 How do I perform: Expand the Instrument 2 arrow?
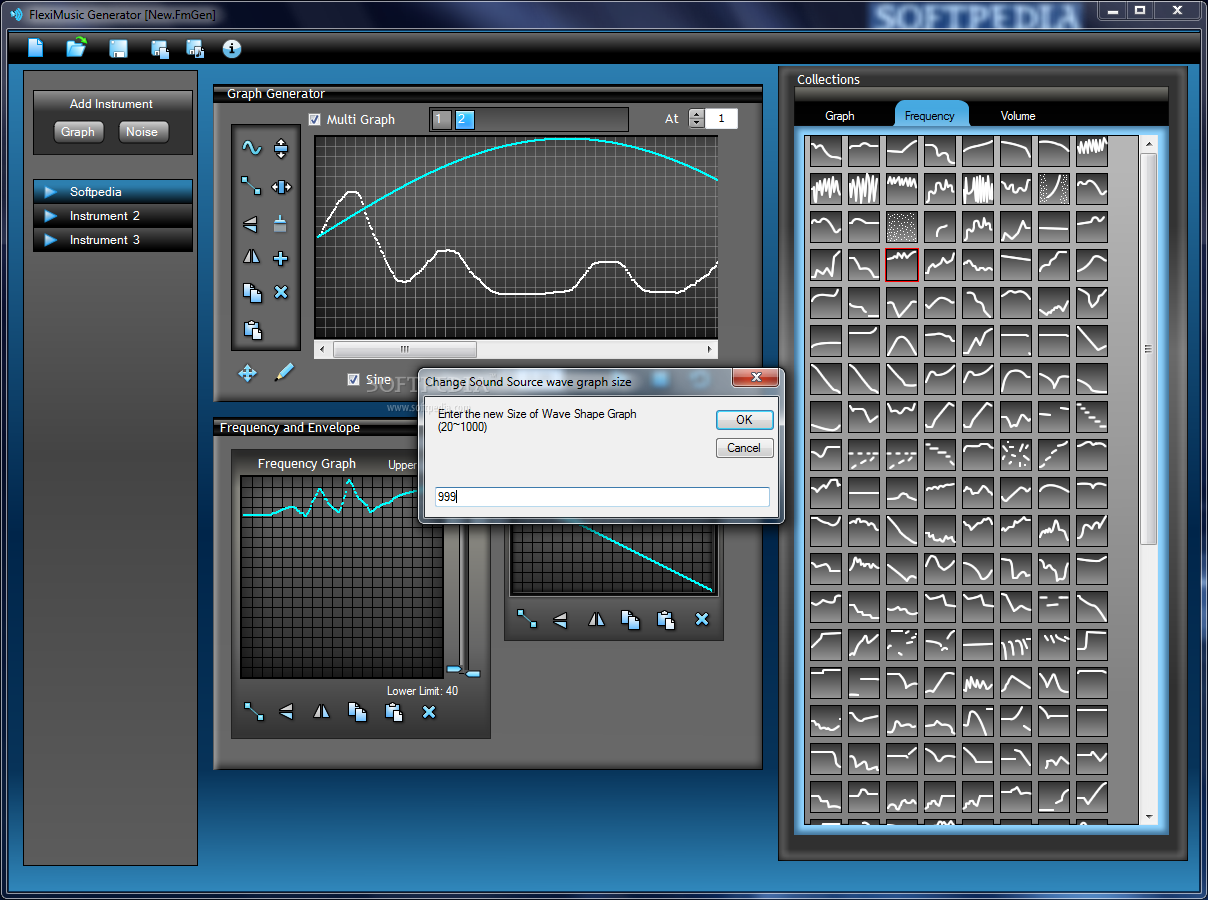click(x=51, y=215)
